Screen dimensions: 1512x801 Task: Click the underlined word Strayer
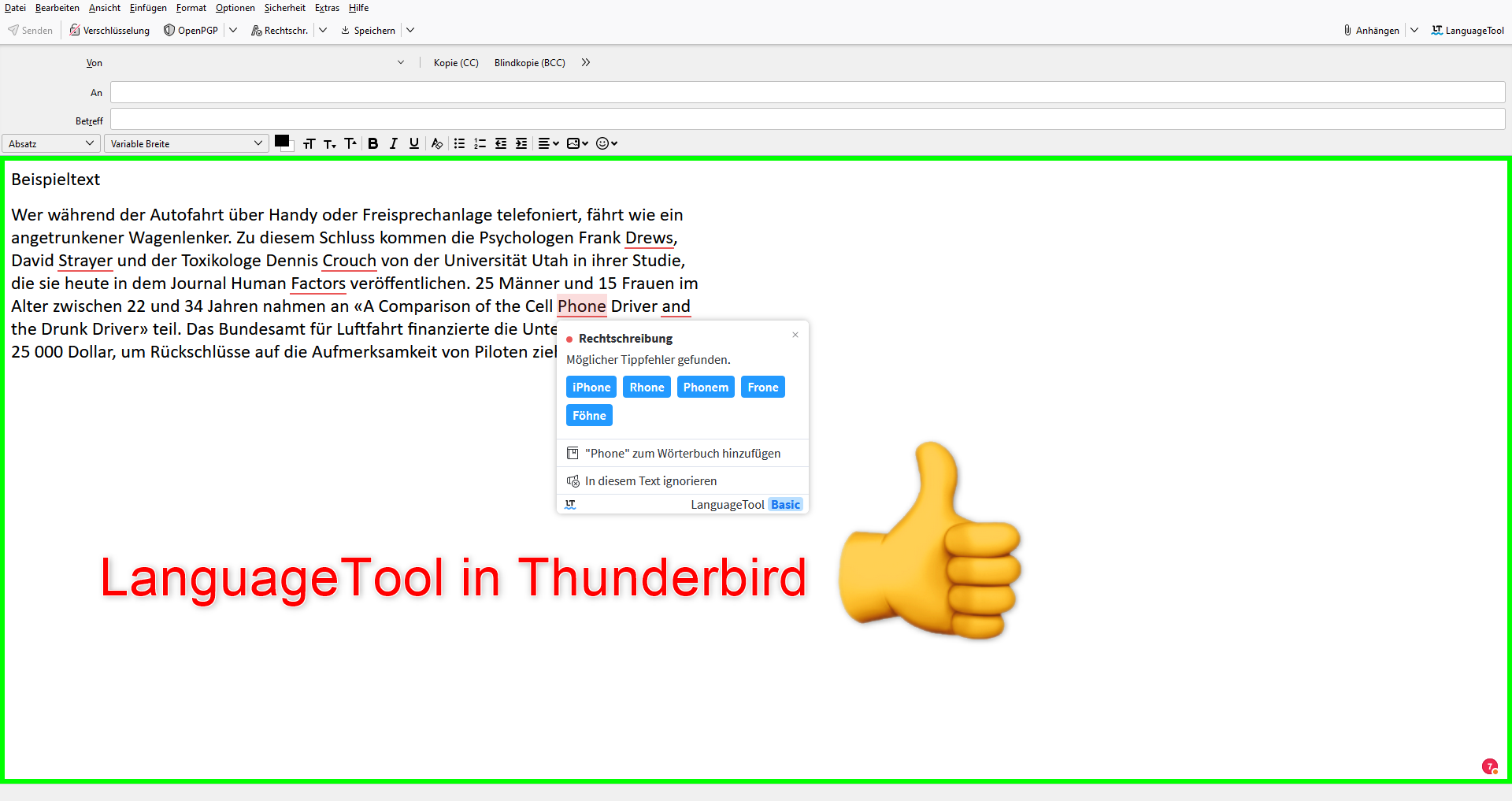[85, 261]
